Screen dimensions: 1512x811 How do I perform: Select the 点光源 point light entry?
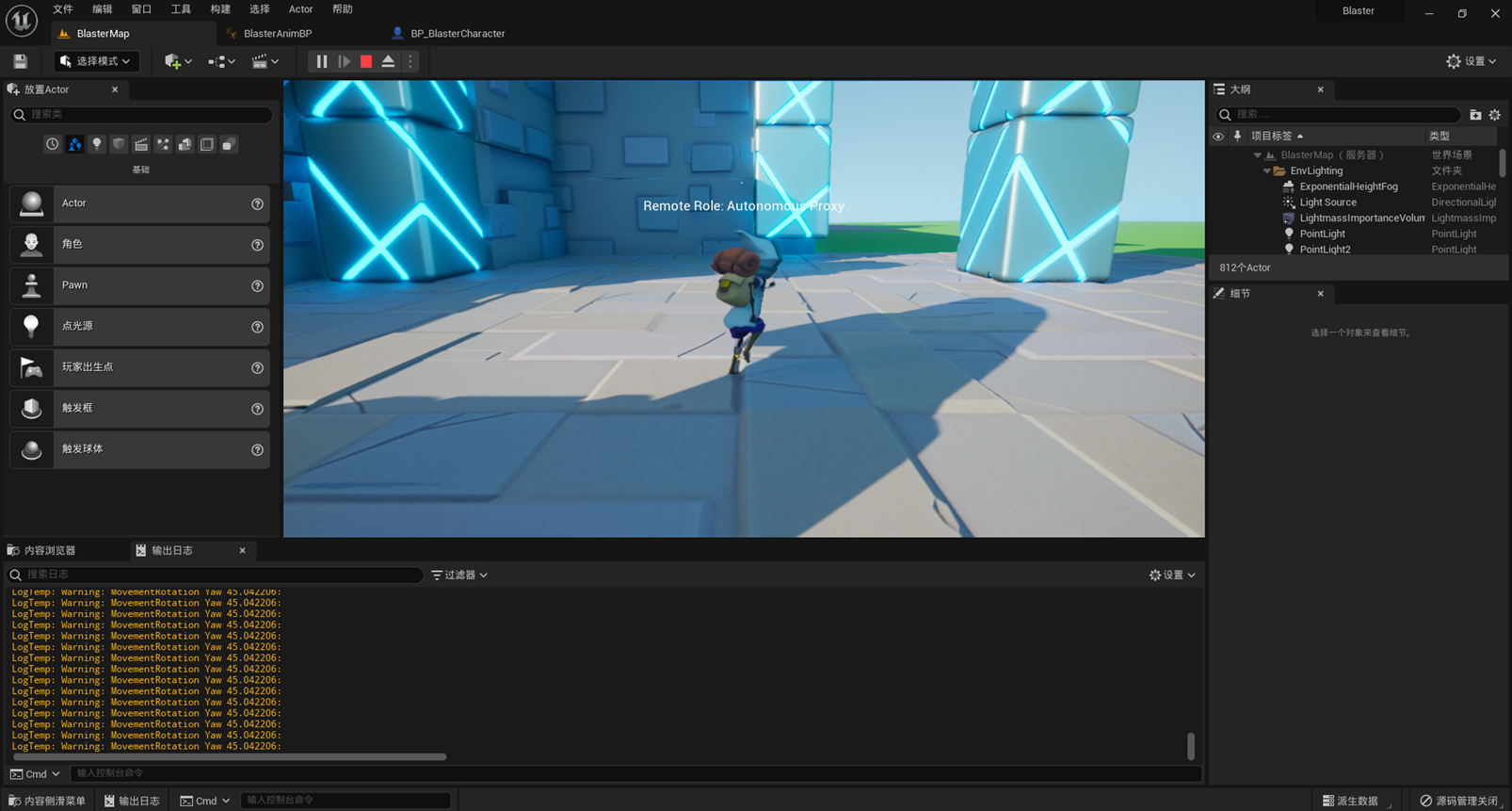tap(139, 326)
